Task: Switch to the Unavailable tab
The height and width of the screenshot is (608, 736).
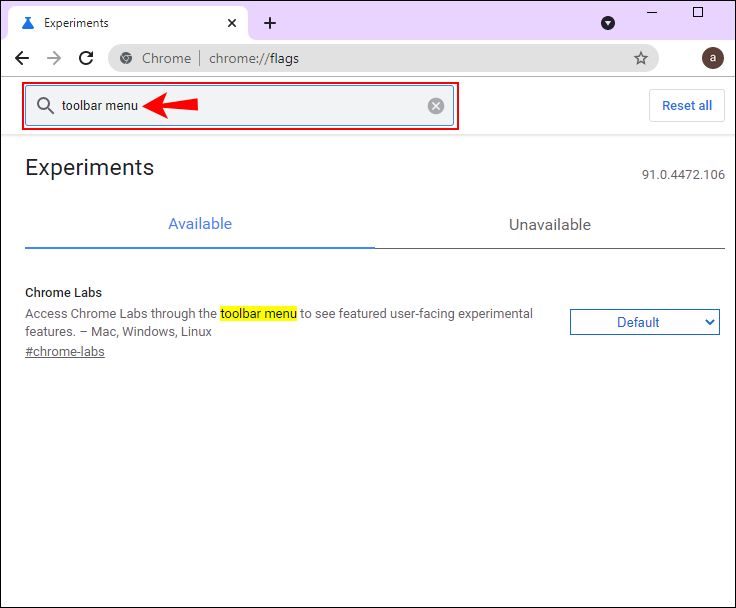Action: point(550,225)
